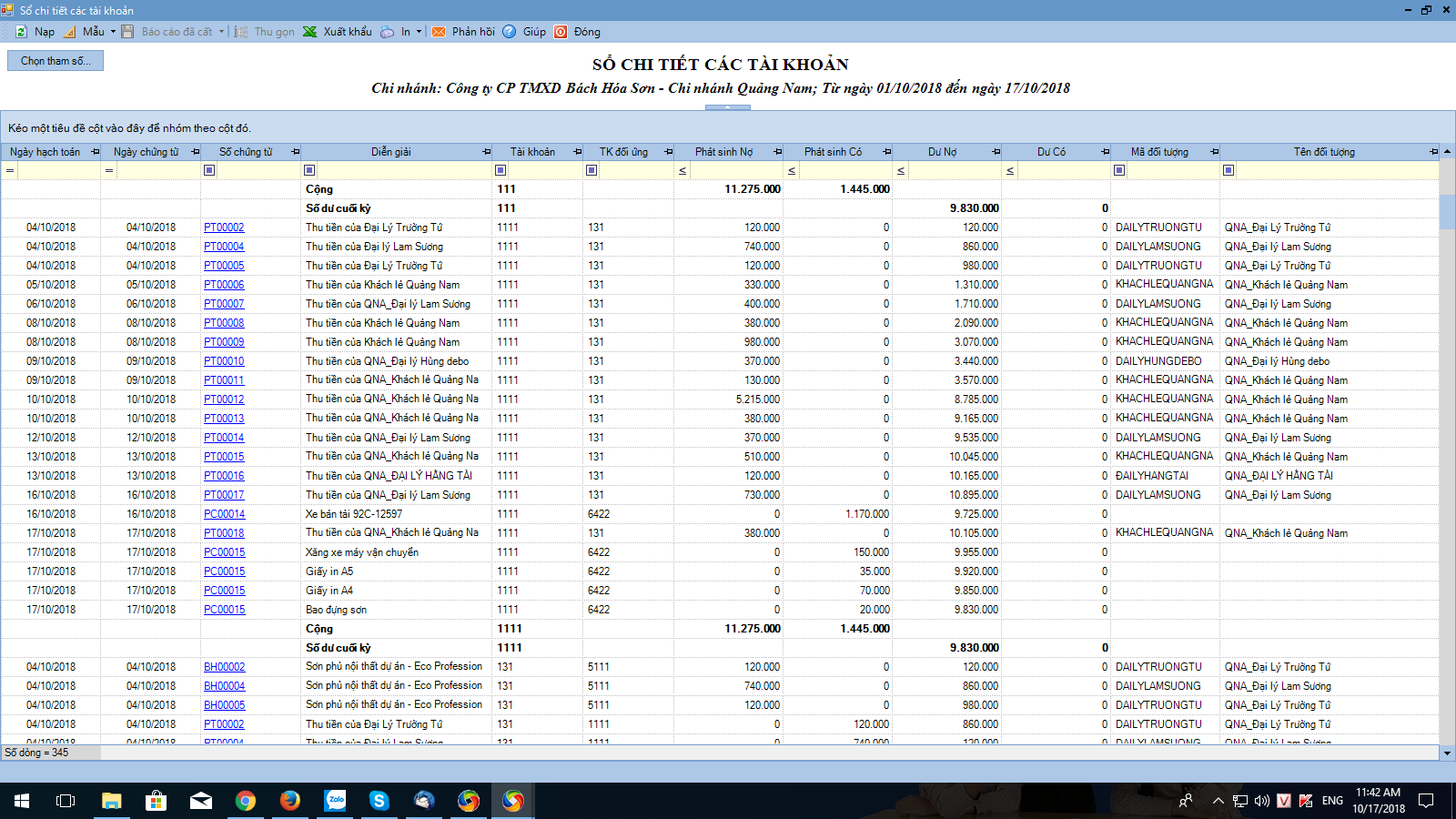The height and width of the screenshot is (819, 1456).
Task: Pin the Mã đối tượng column
Action: (x=1215, y=152)
